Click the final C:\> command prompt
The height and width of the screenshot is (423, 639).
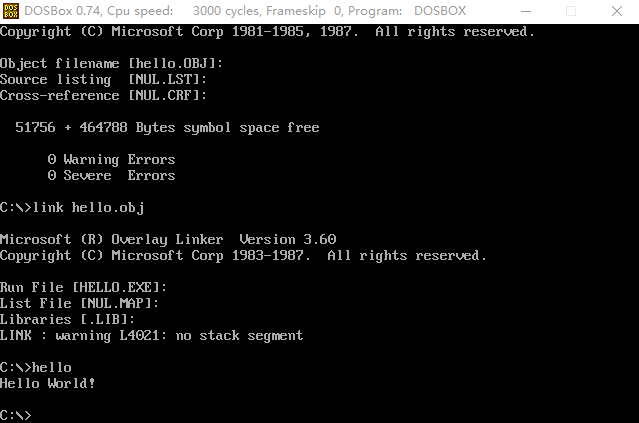[15, 415]
